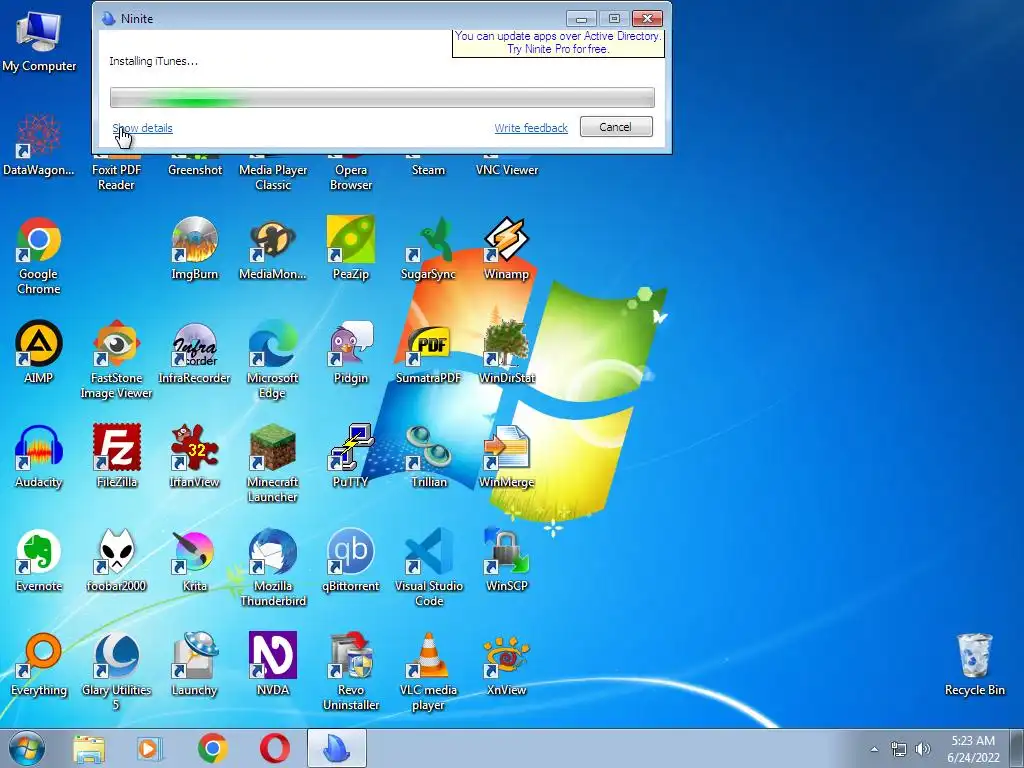The image size is (1024, 768).
Task: Click the Ninite Pro Active Directory tip
Action: 558,42
